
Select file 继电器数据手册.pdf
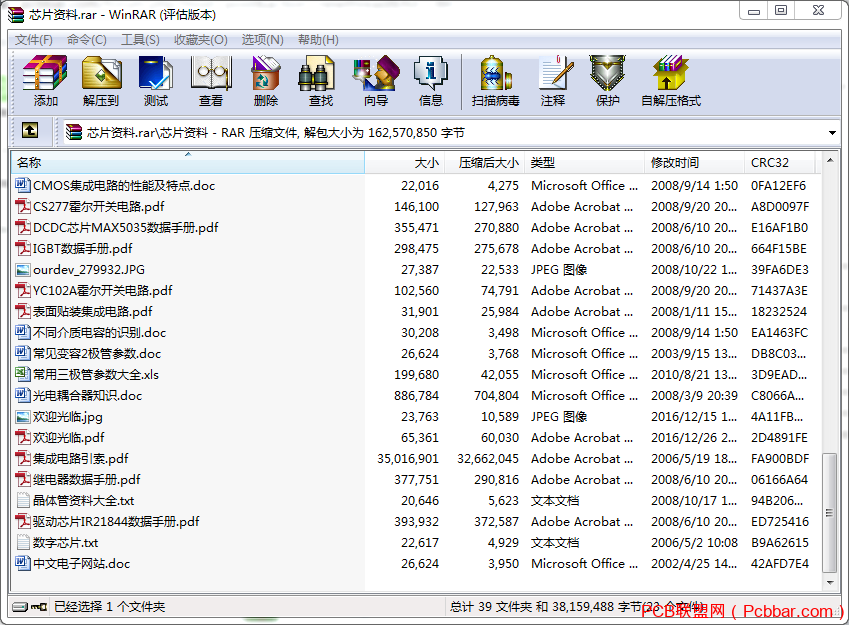click(87, 479)
